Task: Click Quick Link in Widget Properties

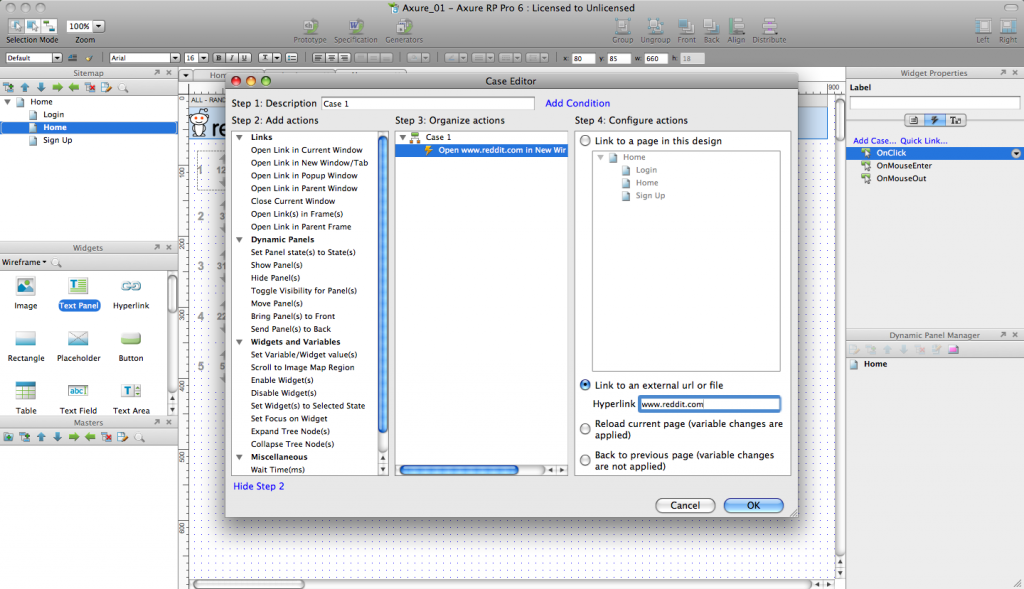Action: pyautogui.click(x=923, y=140)
